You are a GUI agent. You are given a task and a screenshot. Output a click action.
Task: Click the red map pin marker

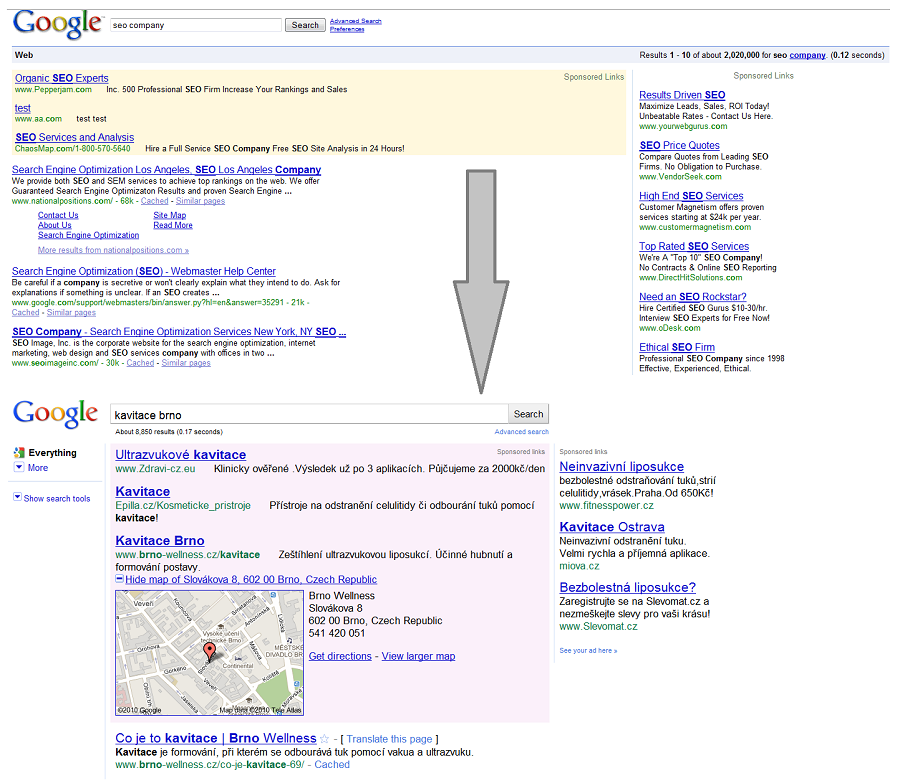210,651
